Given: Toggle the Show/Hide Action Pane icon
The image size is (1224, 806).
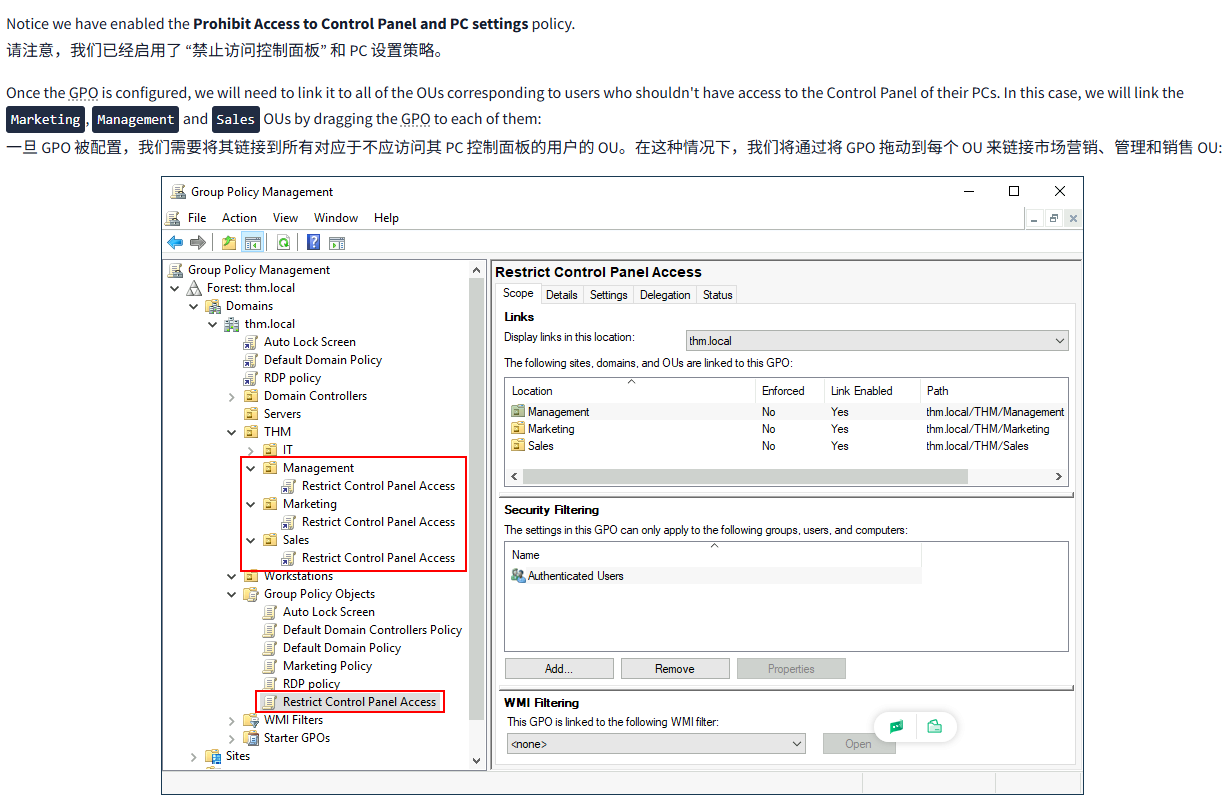Looking at the screenshot, I should point(337,242).
